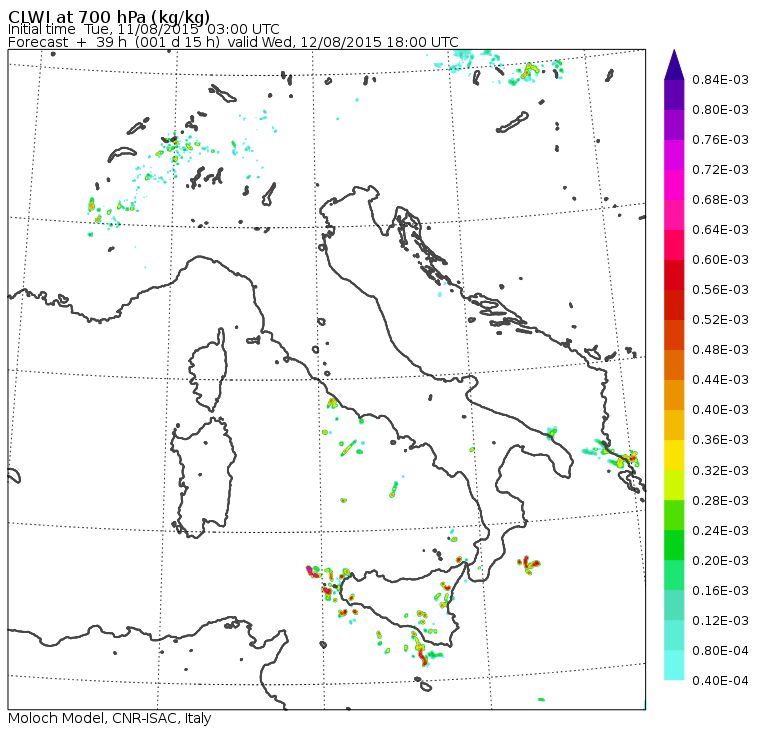
Task: Click the legend label 0.60E-03
Action: point(720,259)
